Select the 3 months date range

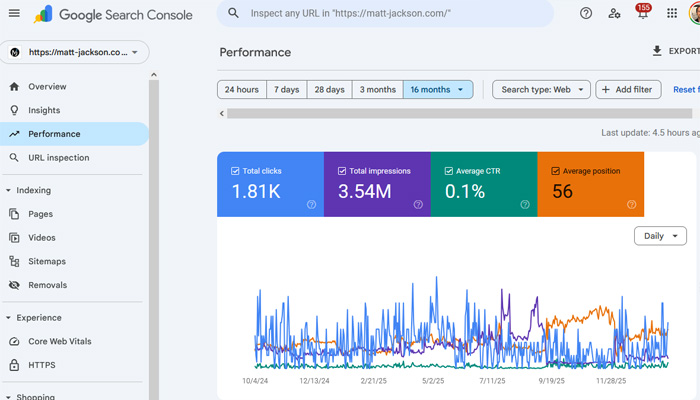(x=378, y=90)
